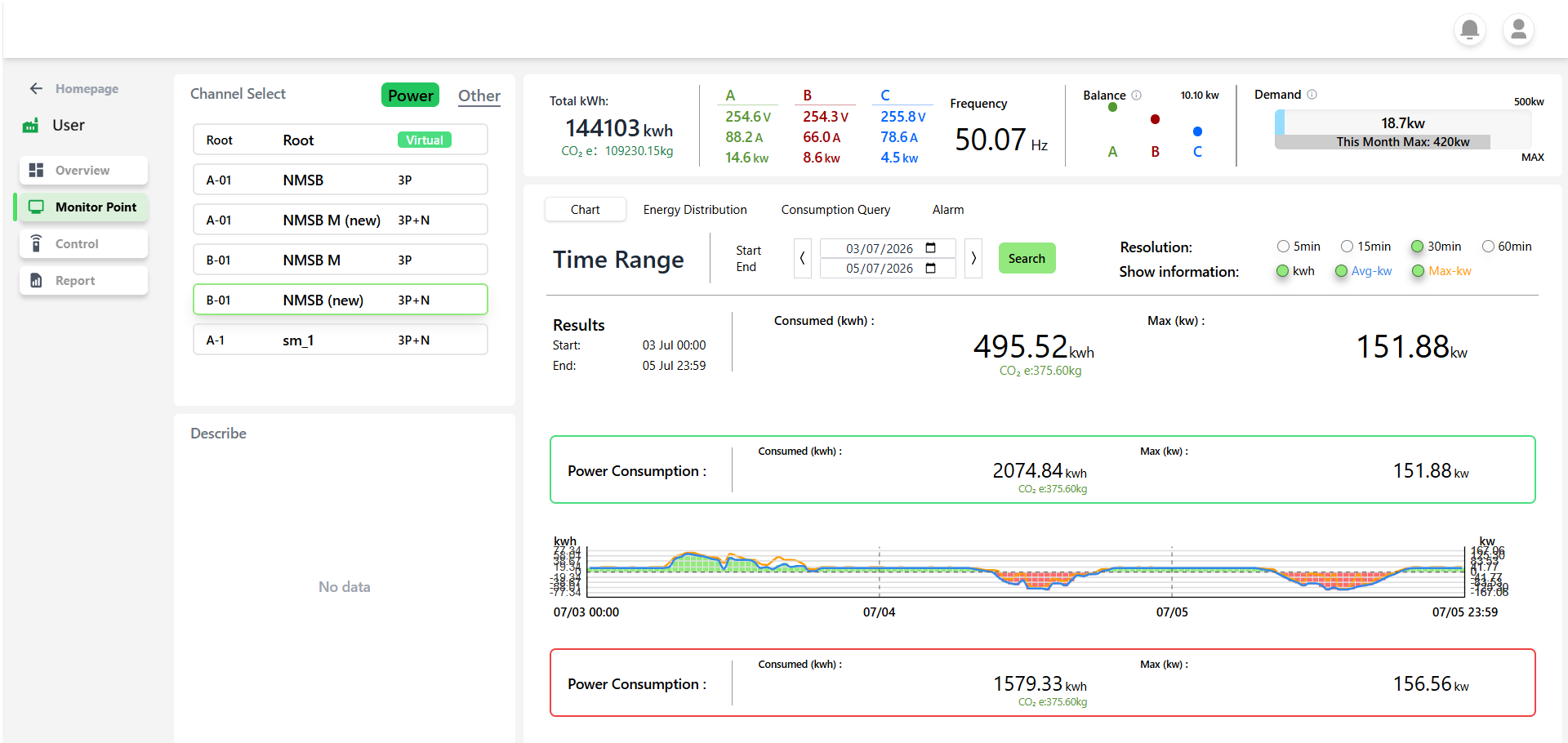The image size is (1568, 743).
Task: Step to the next date range arrow
Action: (x=973, y=258)
